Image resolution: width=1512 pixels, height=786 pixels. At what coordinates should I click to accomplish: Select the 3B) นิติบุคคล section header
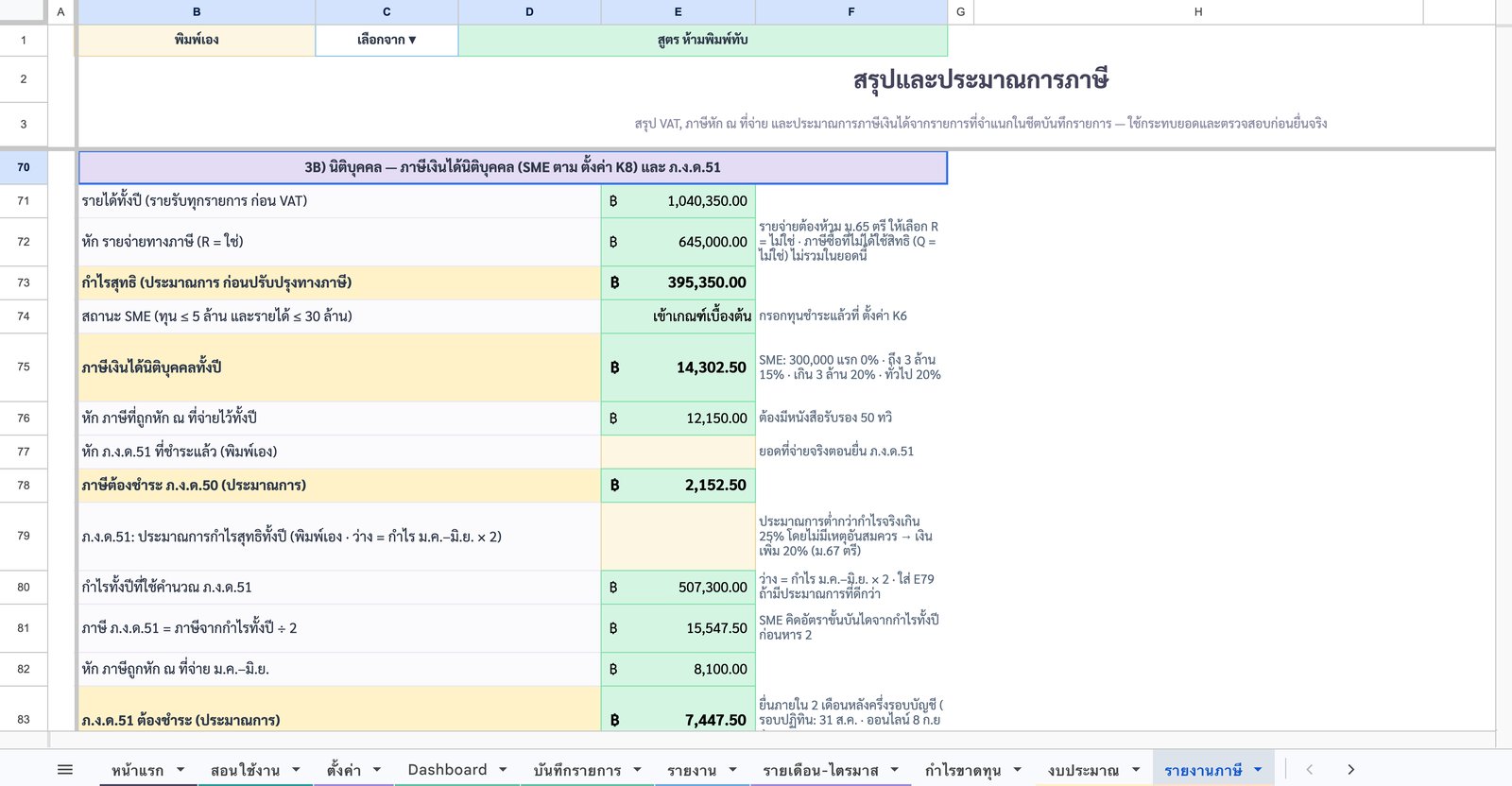pos(513,167)
